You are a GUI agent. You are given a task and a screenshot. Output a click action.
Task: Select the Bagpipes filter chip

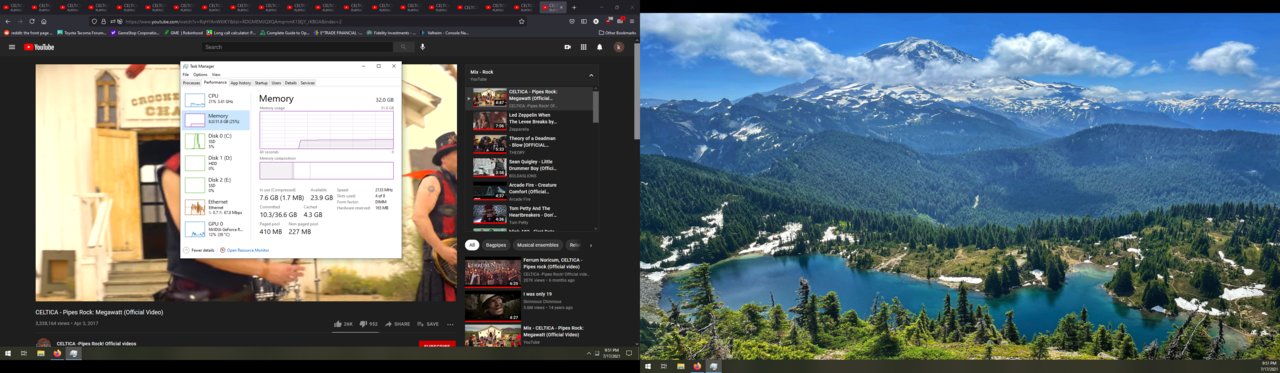(496, 245)
